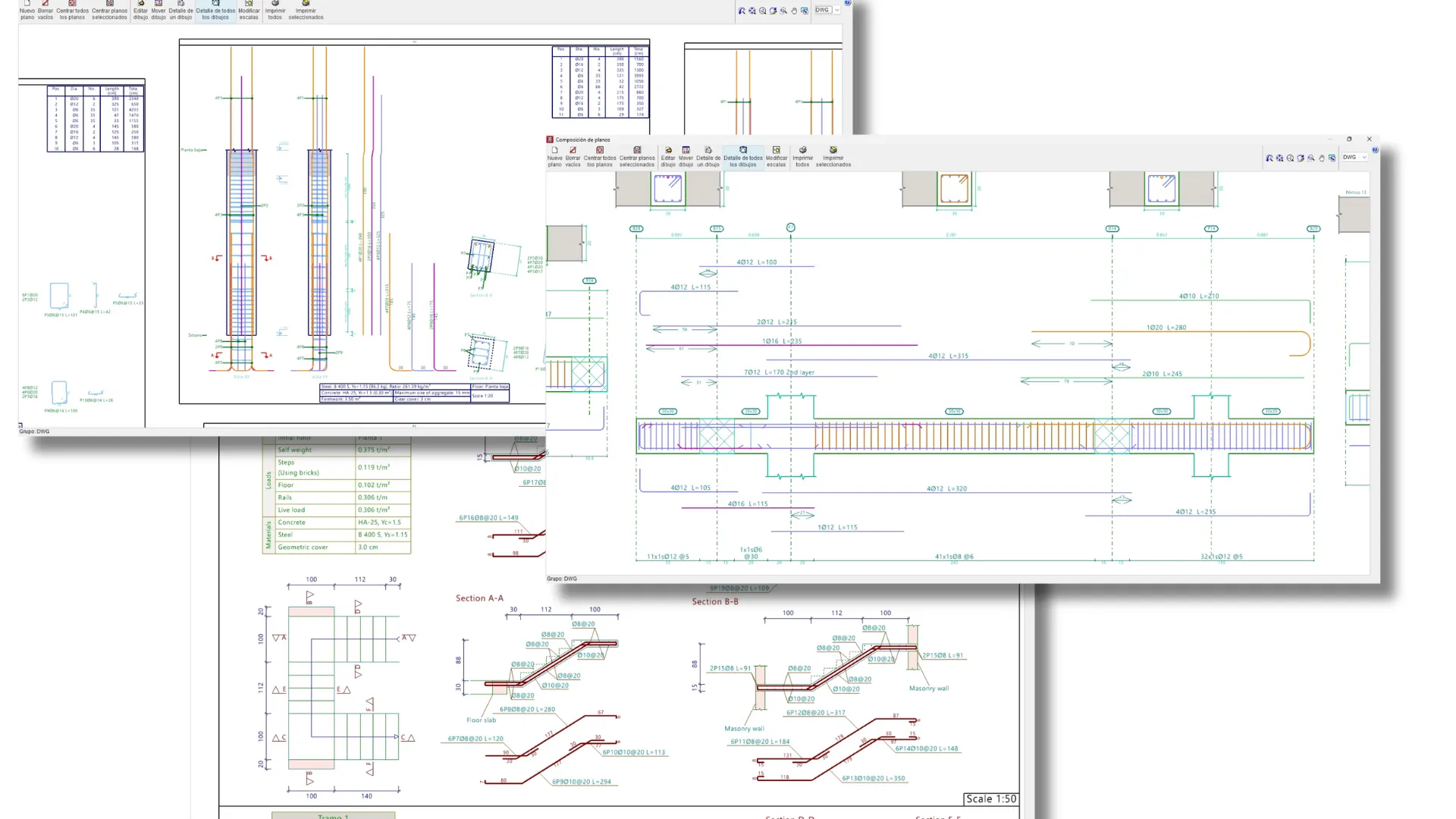Click the '4Ø16 L=115' rebar label

[748, 504]
